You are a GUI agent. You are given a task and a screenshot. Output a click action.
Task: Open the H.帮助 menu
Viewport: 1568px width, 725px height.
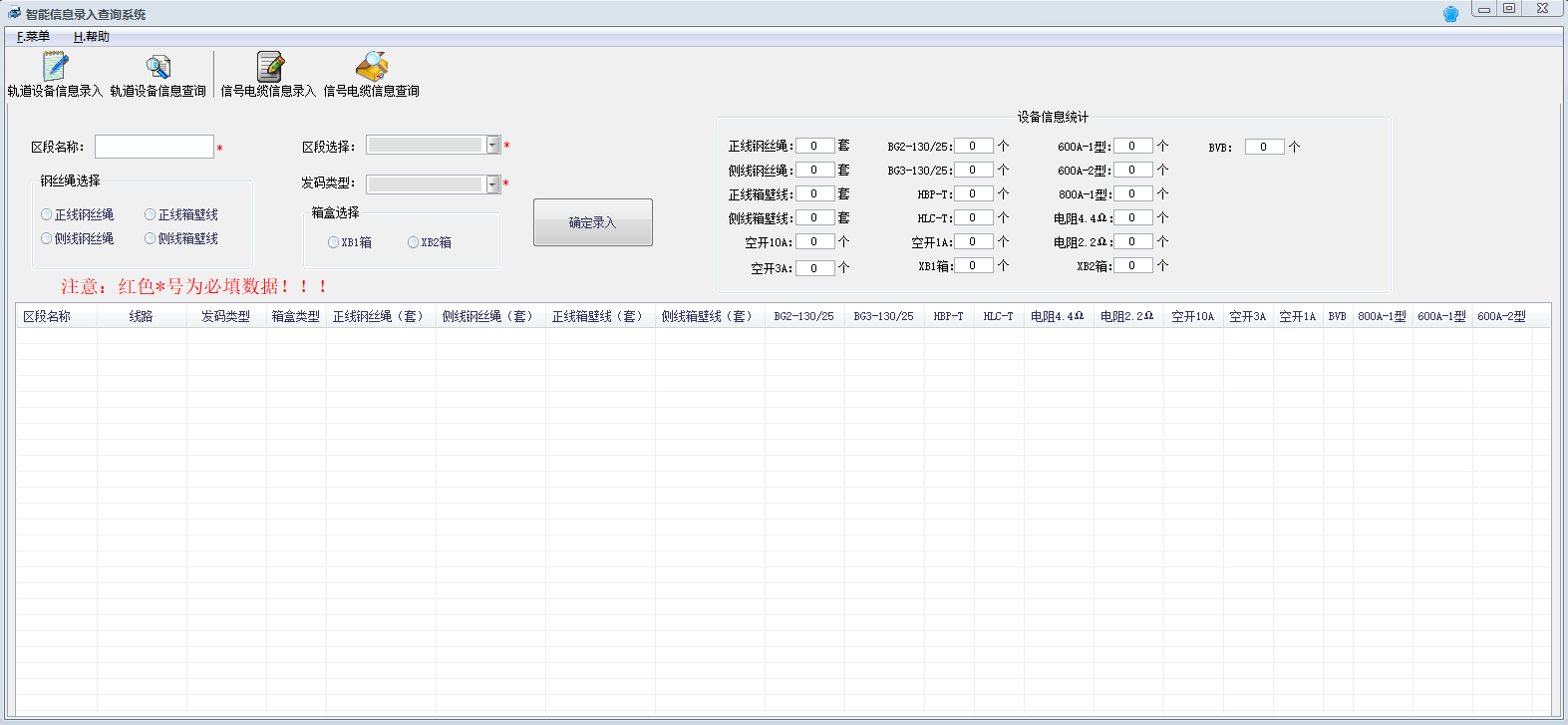click(91, 37)
